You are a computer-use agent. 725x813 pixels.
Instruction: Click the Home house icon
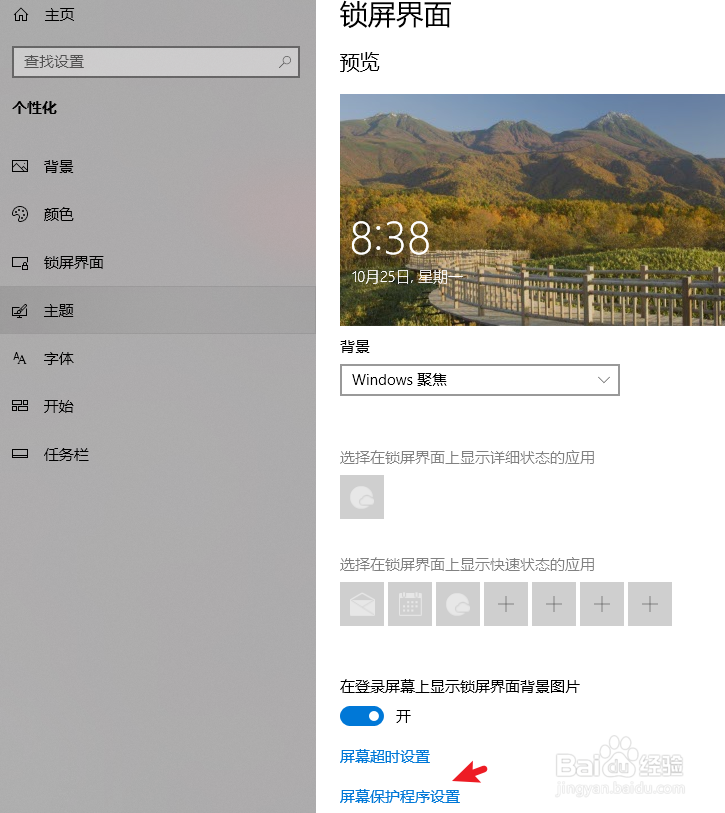21,15
